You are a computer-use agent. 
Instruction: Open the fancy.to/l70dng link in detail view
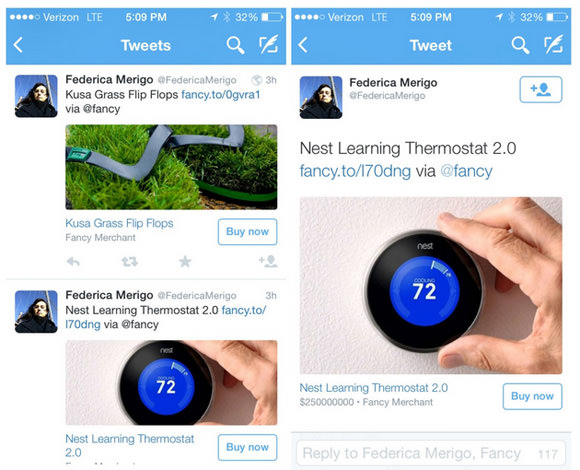point(355,171)
